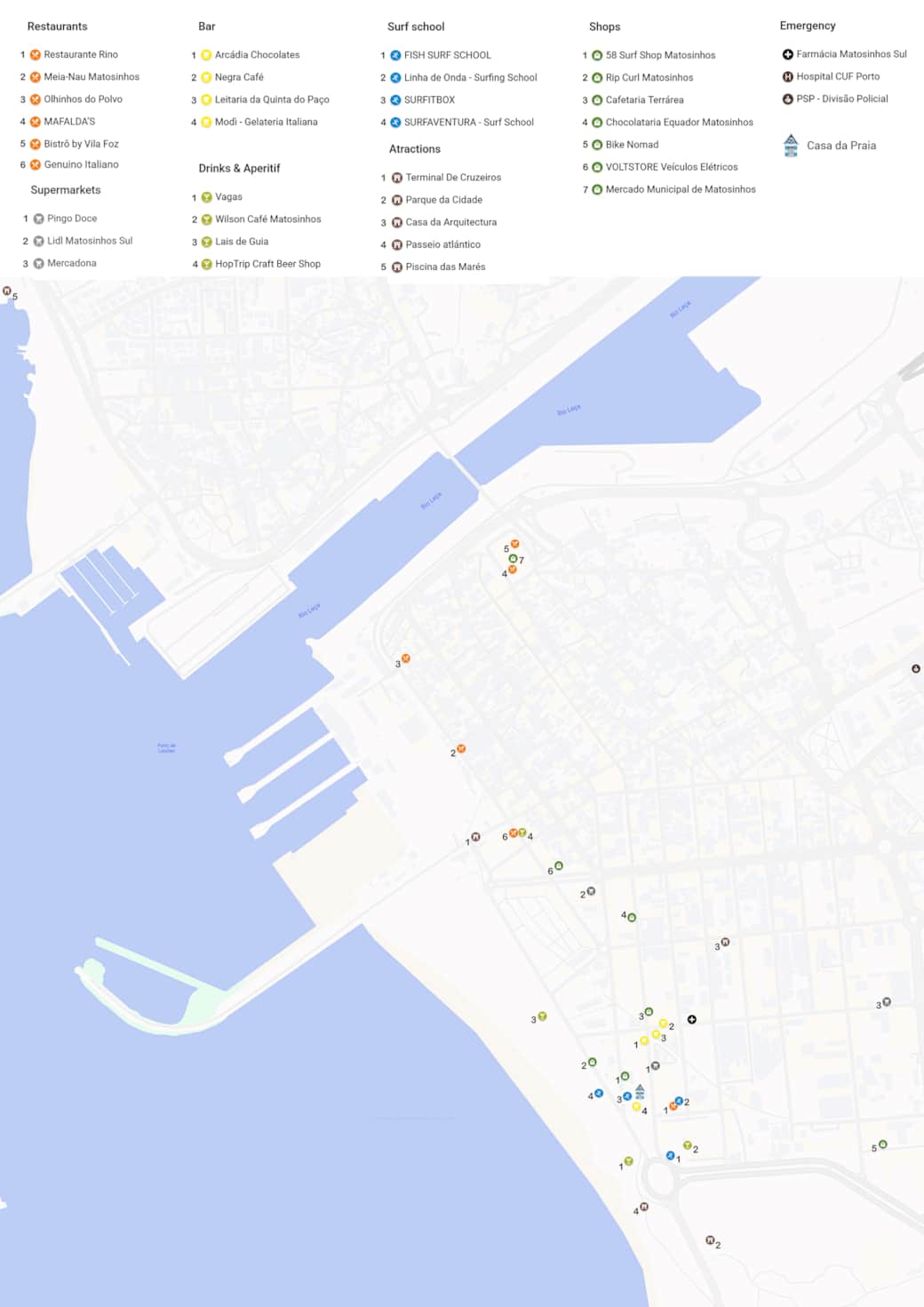Click the Farmácia Matosinhos Sul pharmacy marker on map
924x1307 pixels.
[x=692, y=1019]
